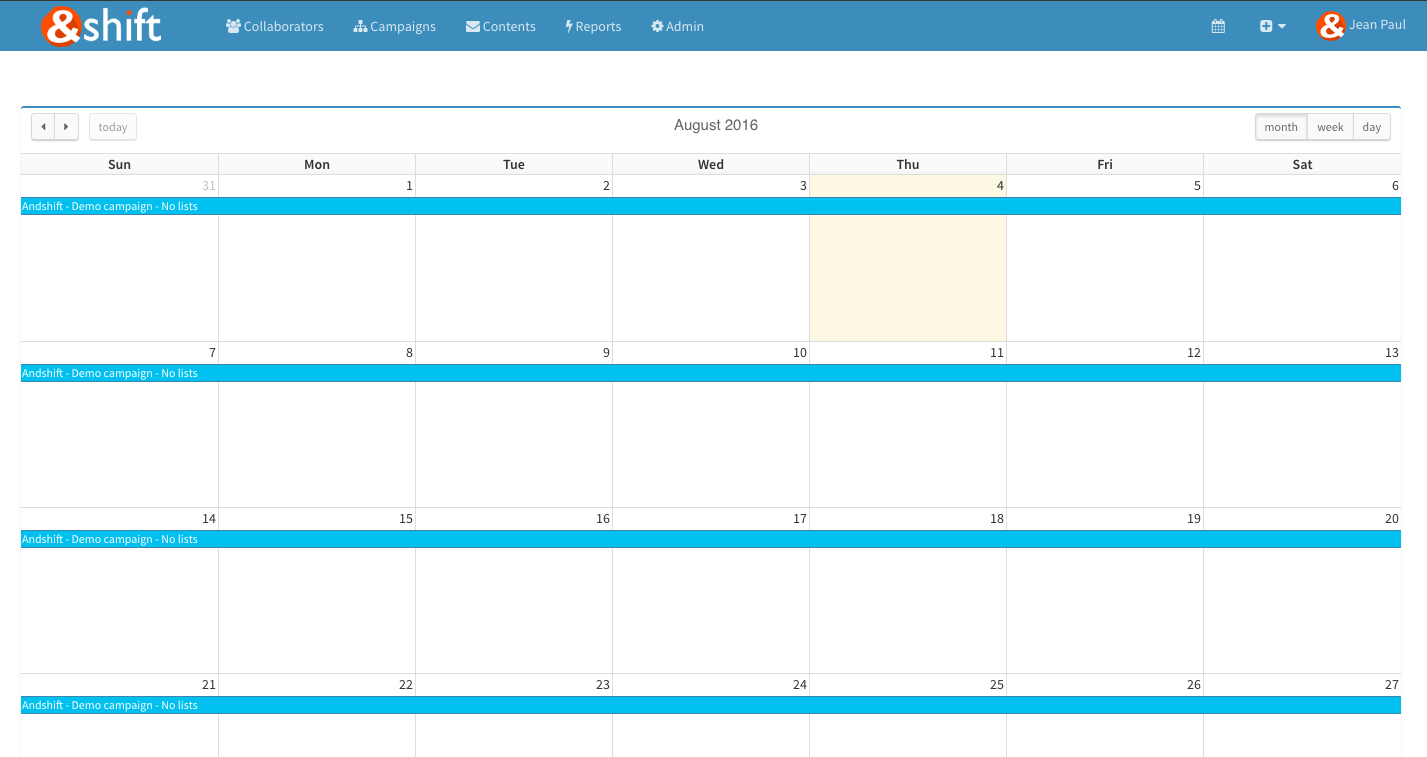Open the plus add-new dropdown

point(1272,26)
